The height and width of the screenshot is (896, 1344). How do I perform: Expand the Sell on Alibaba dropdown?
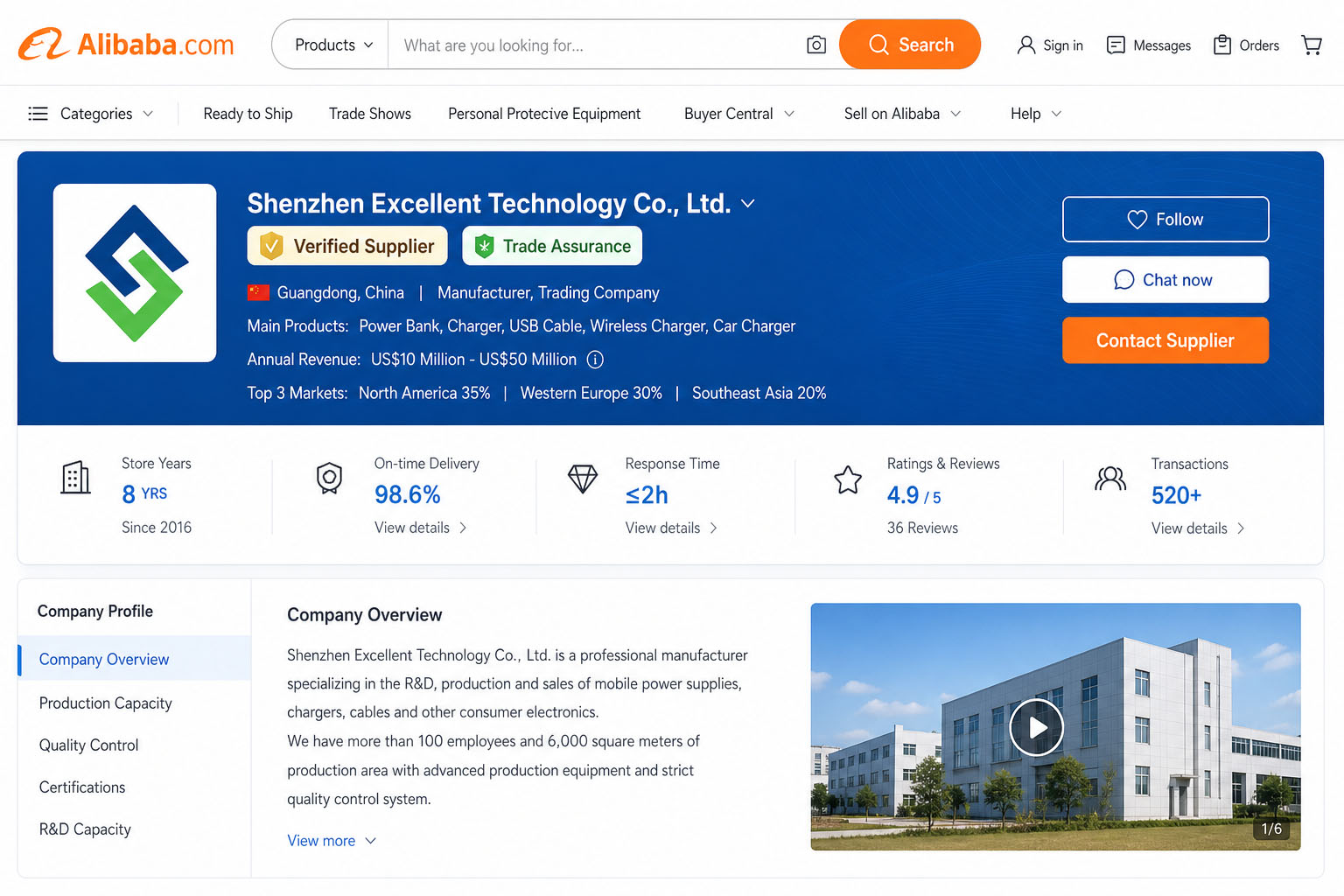[902, 114]
